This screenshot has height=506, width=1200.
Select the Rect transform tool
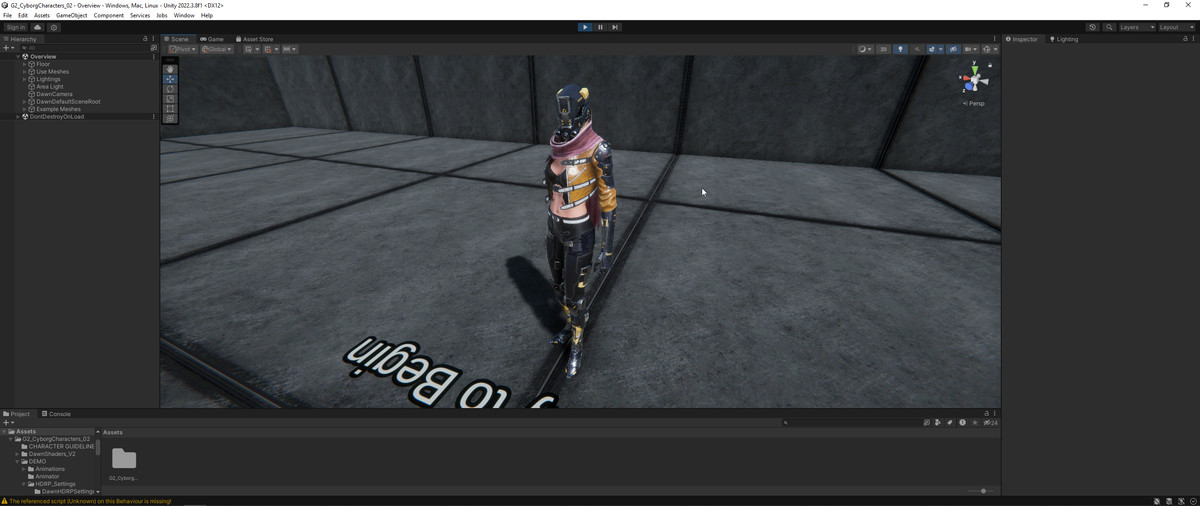(x=170, y=108)
